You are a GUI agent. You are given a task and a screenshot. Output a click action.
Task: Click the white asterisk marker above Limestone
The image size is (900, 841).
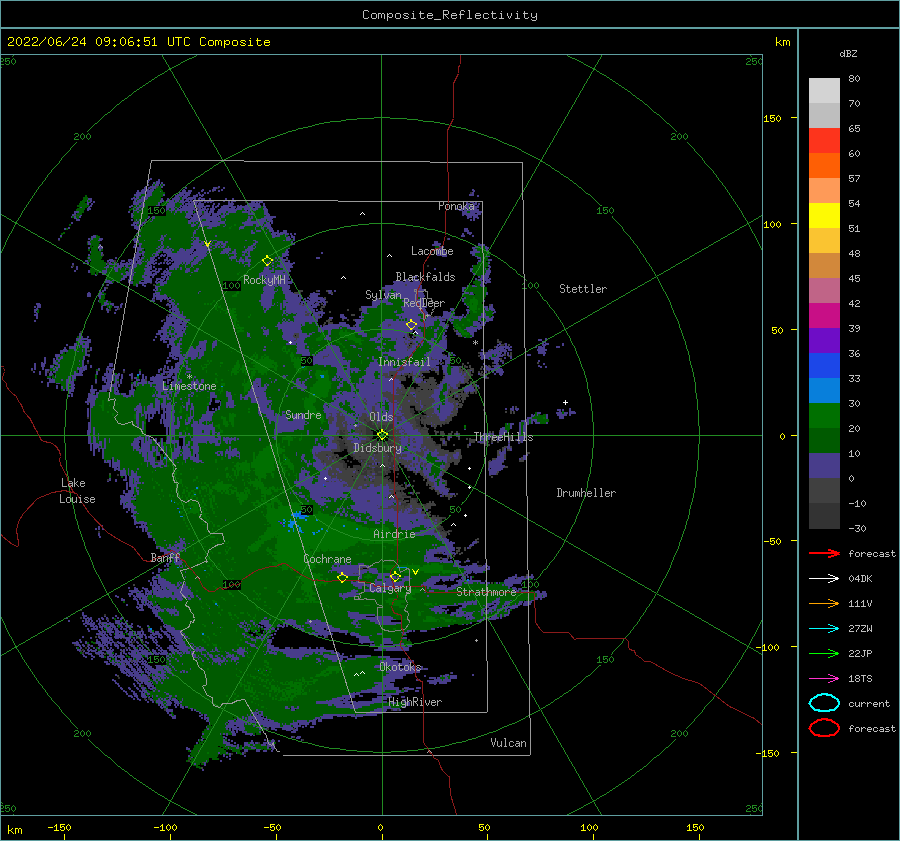(x=189, y=377)
